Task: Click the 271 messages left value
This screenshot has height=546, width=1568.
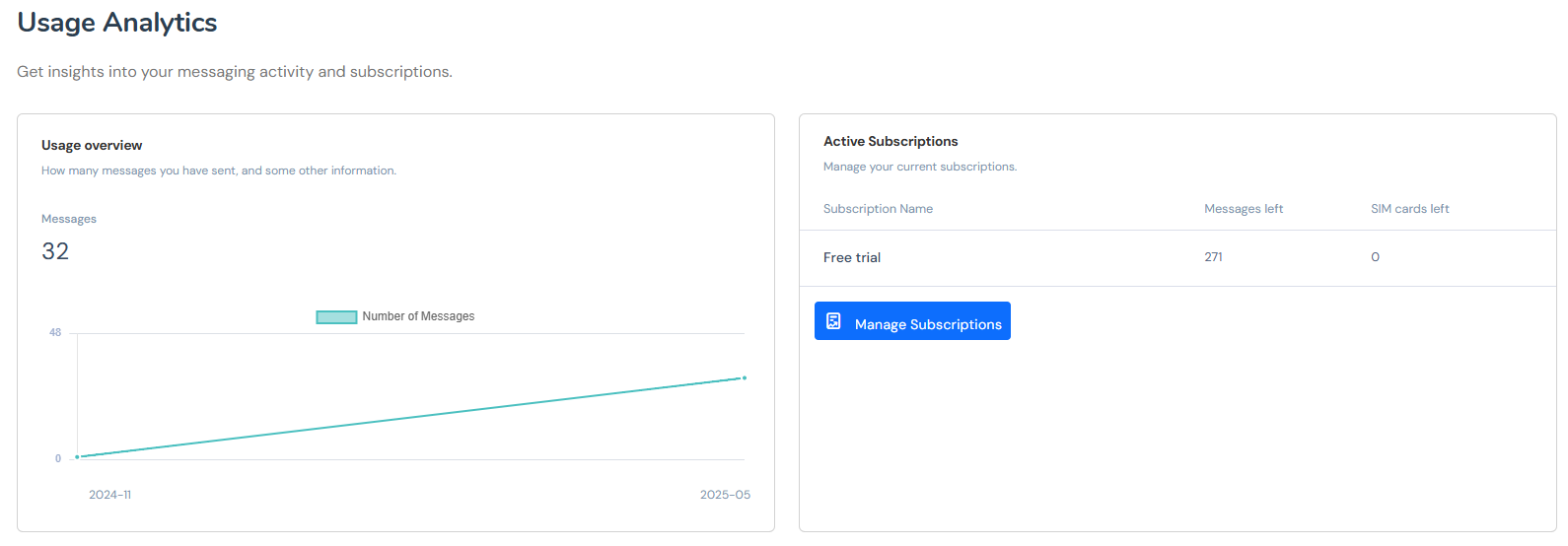Action: pyautogui.click(x=1213, y=257)
